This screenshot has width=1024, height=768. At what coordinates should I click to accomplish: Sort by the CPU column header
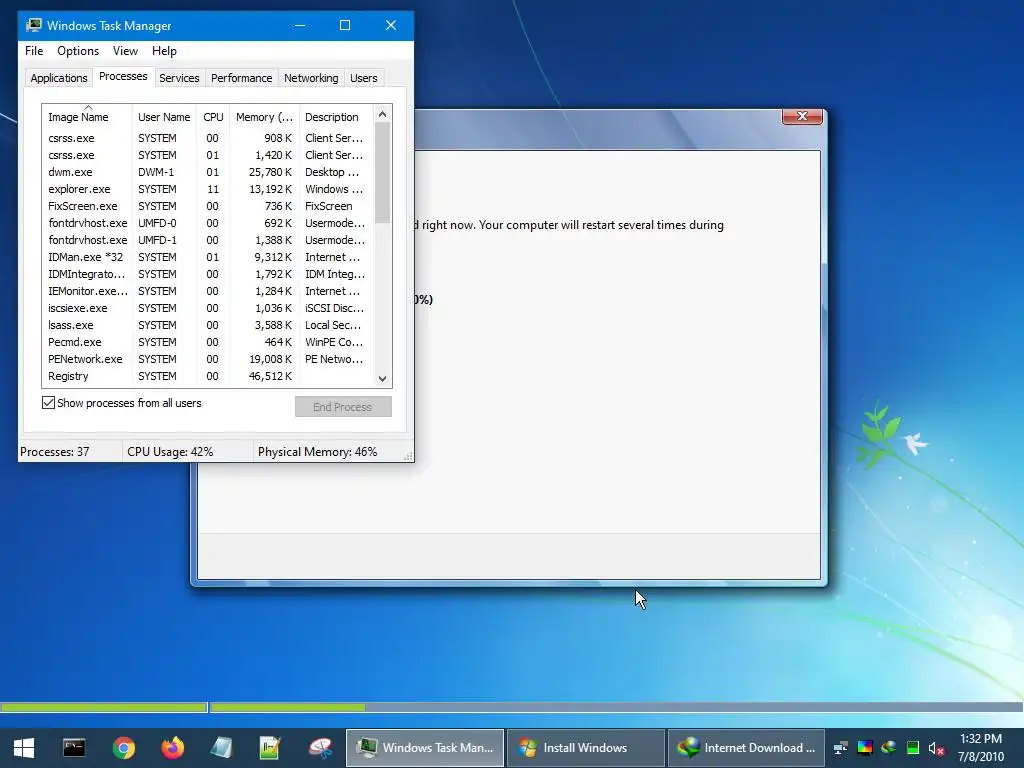(213, 117)
